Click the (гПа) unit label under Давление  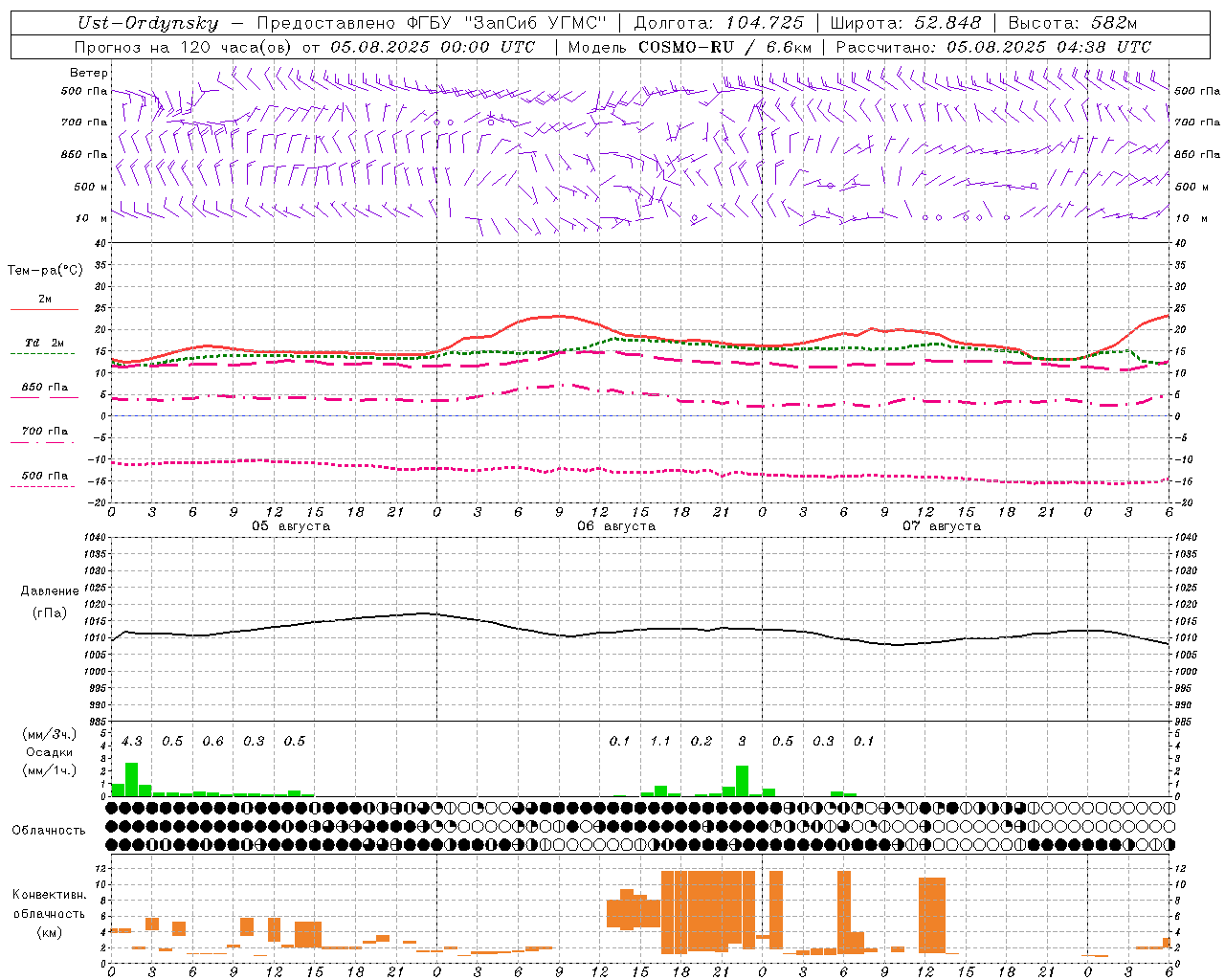[50, 613]
